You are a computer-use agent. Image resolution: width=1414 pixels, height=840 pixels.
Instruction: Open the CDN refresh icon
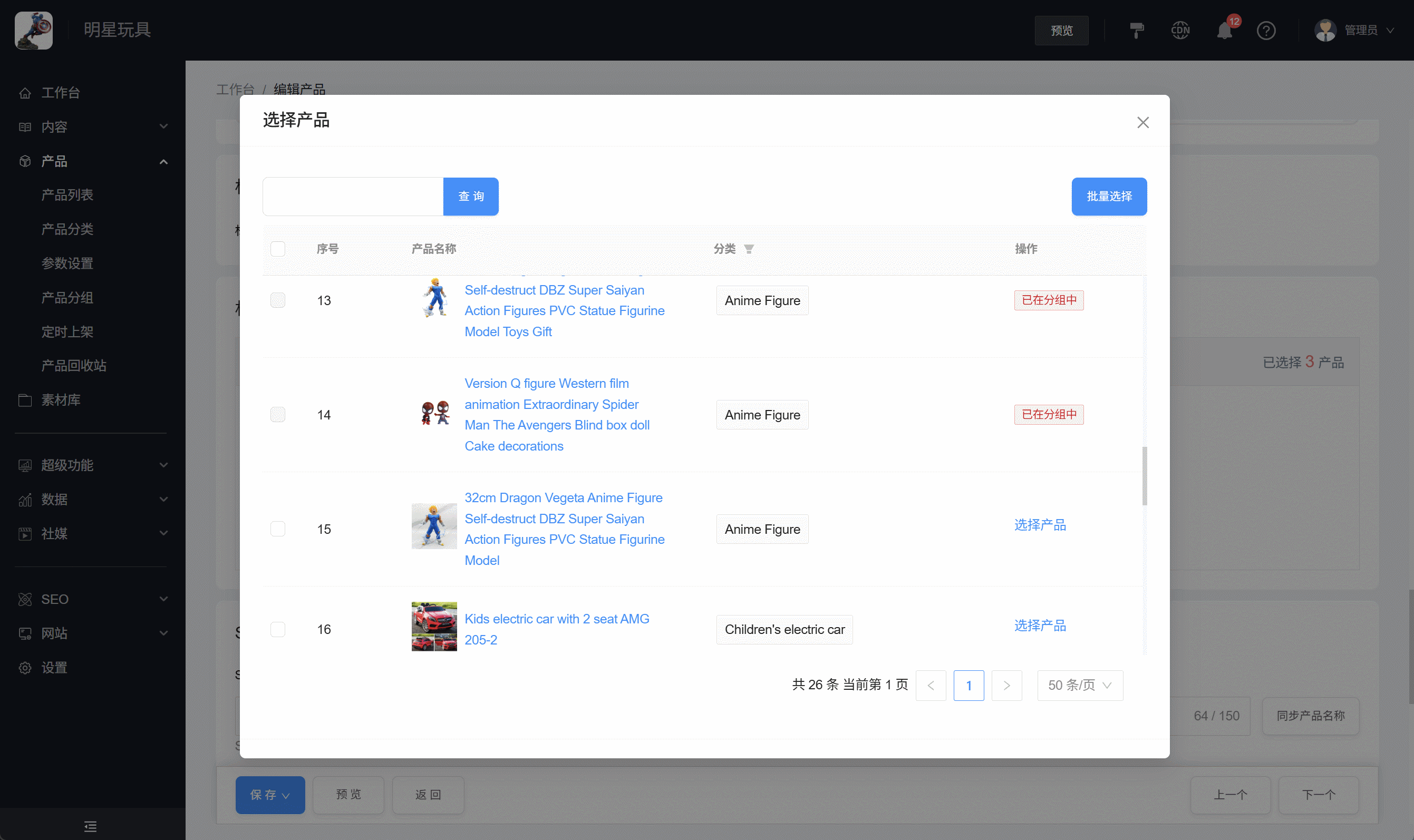coord(1180,31)
